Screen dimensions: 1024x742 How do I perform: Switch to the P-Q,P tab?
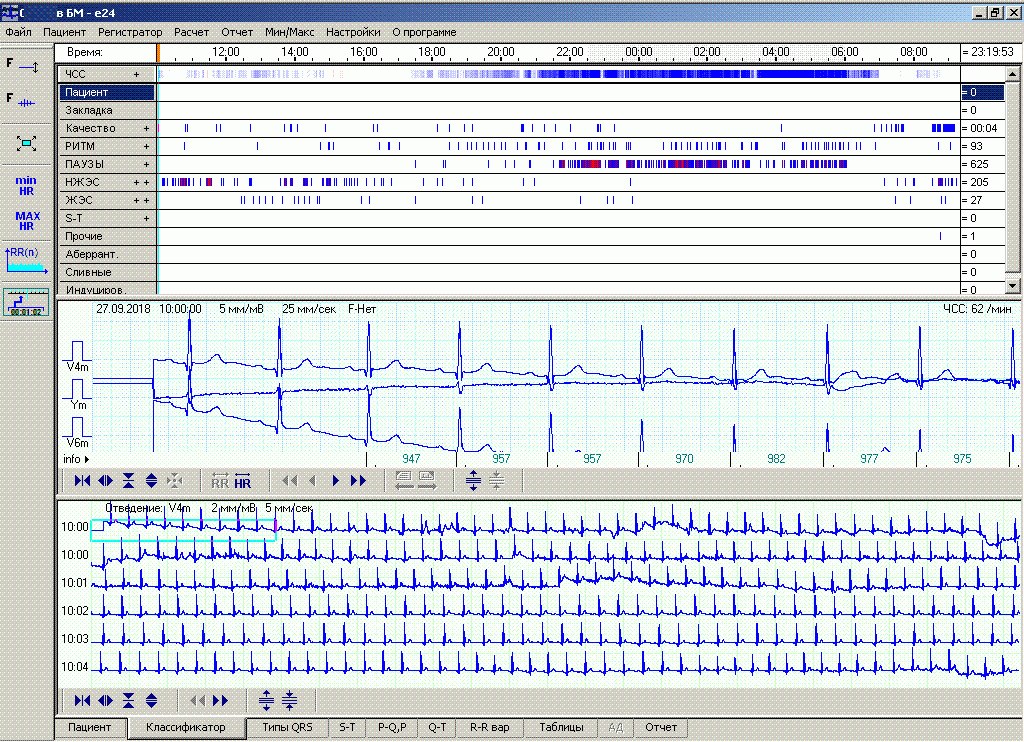tap(392, 728)
